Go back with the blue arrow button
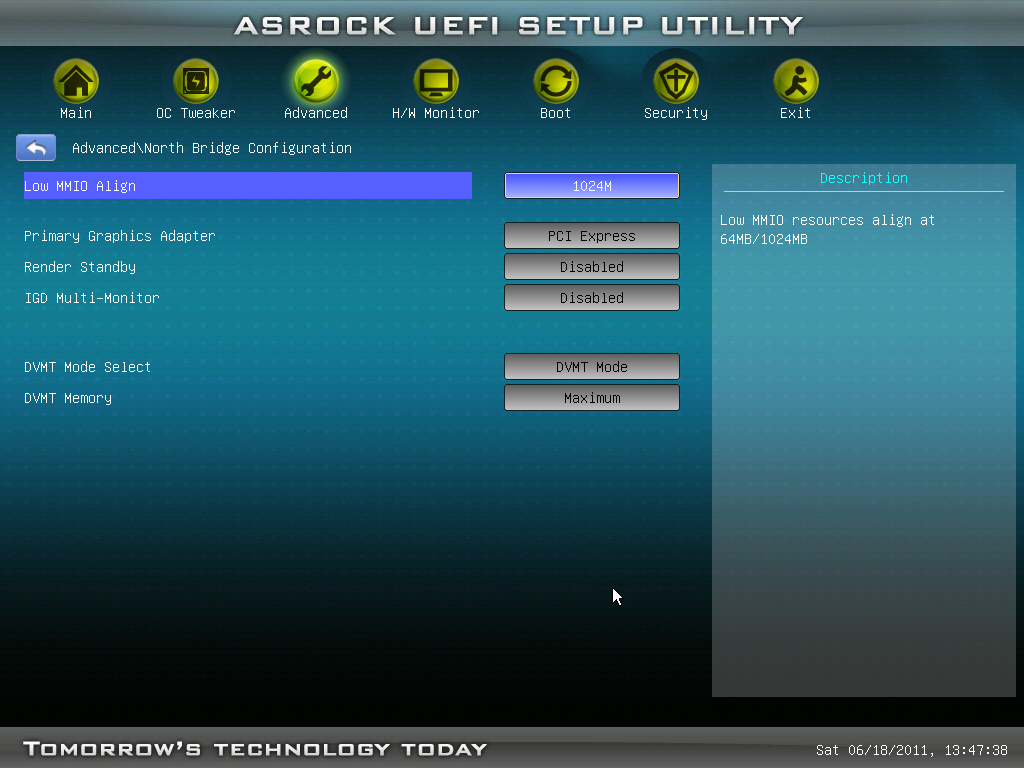1024x768 pixels. coord(36,148)
